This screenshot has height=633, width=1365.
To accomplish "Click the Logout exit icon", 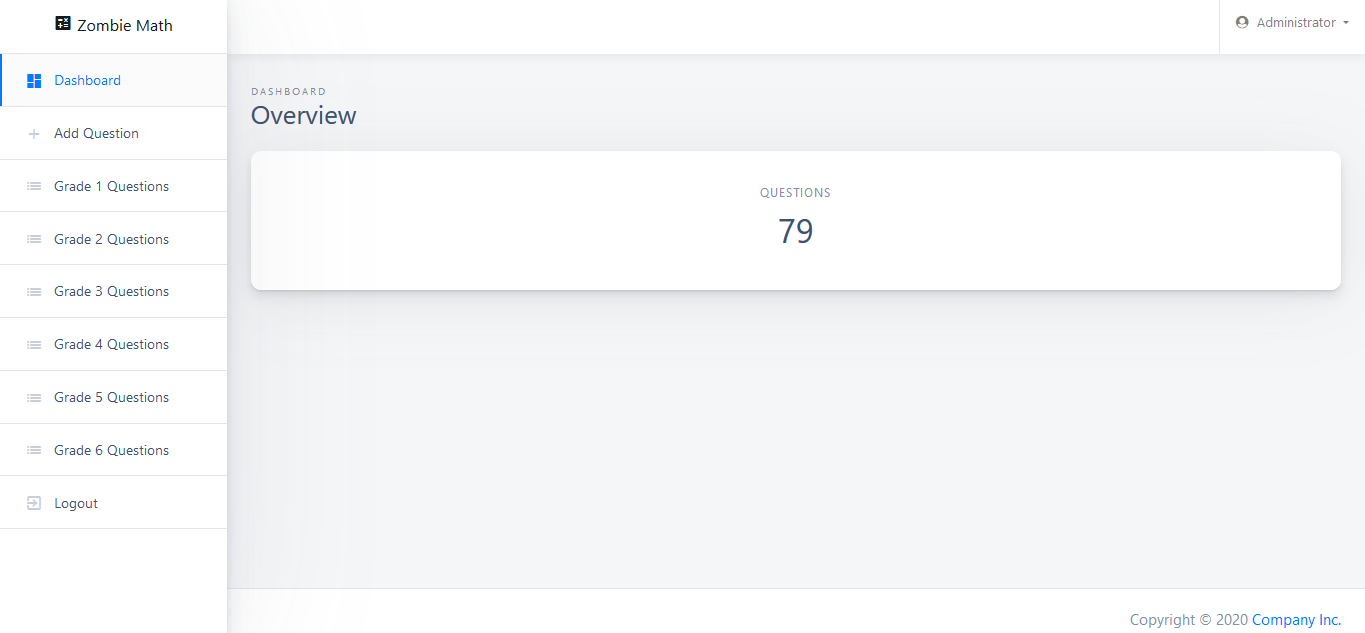I will point(34,504).
